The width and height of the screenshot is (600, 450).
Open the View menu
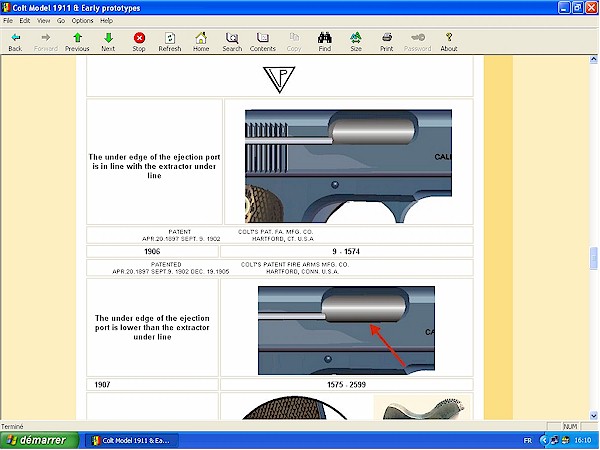pyautogui.click(x=43, y=21)
